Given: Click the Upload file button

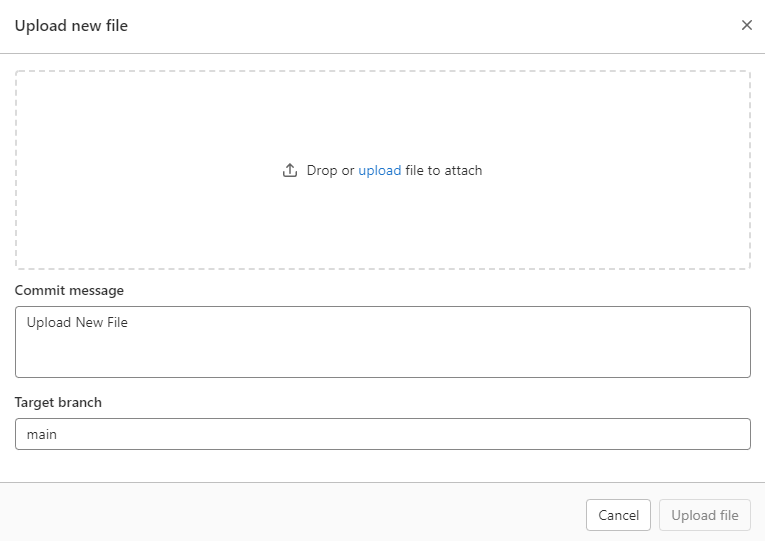Looking at the screenshot, I should point(705,515).
